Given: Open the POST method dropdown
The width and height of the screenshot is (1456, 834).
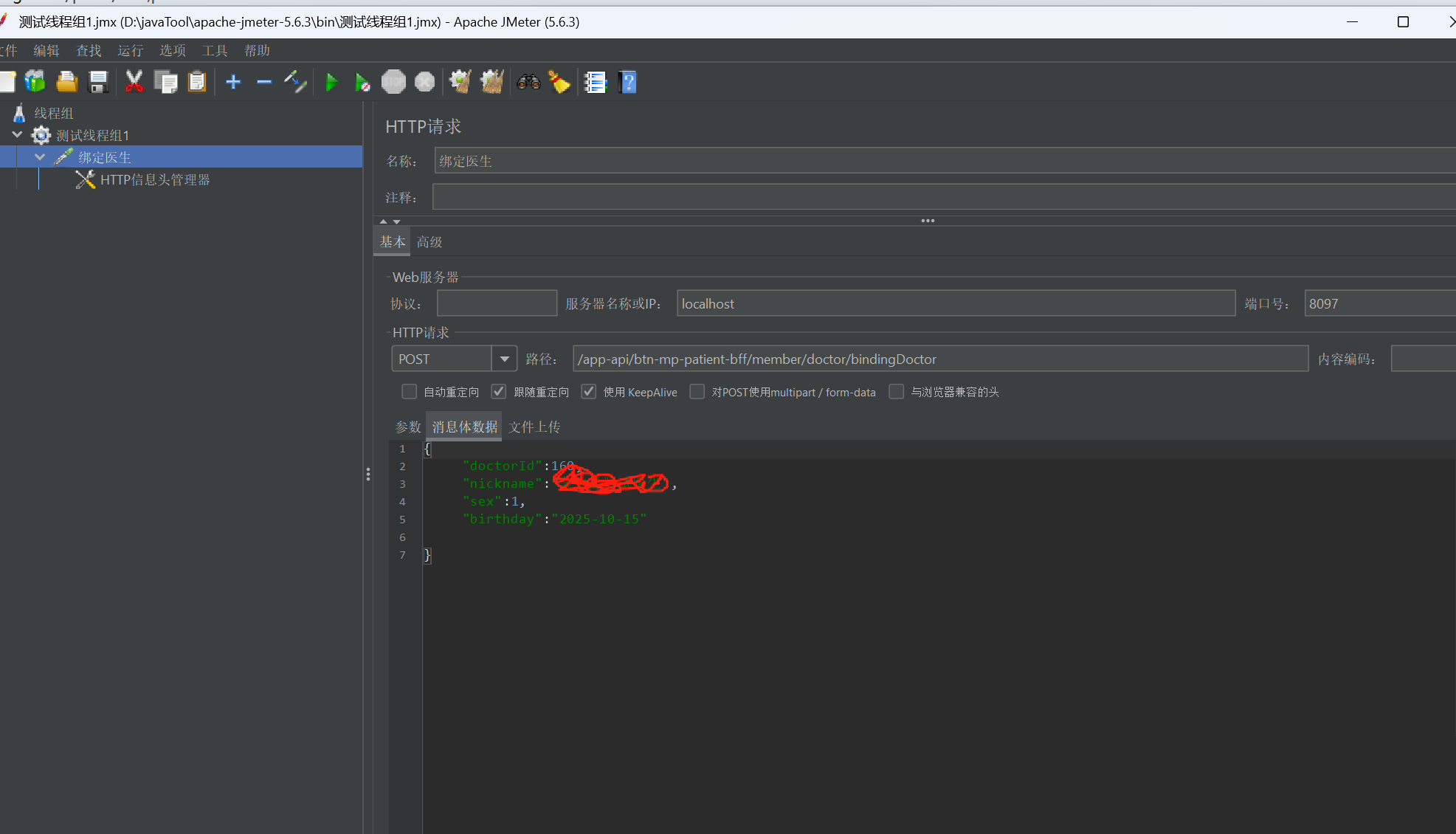Looking at the screenshot, I should pyautogui.click(x=505, y=359).
